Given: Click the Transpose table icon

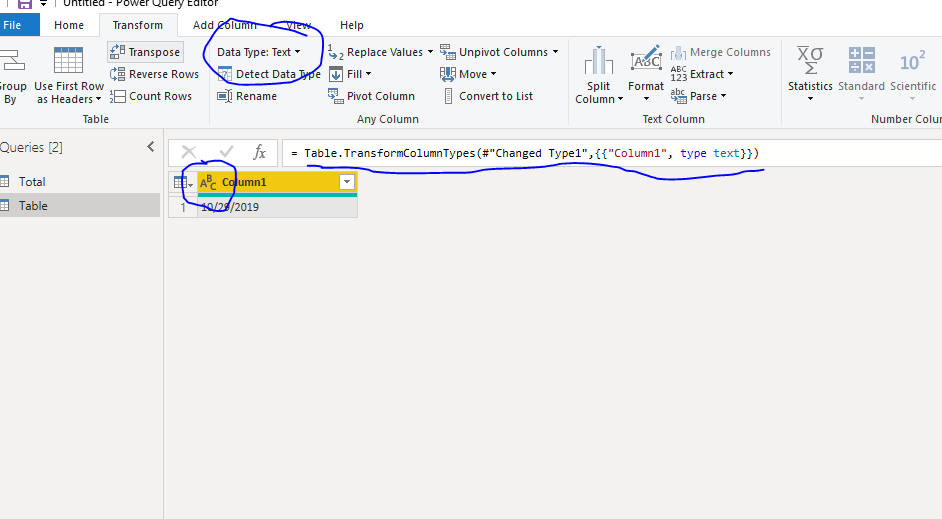Looking at the screenshot, I should (117, 52).
